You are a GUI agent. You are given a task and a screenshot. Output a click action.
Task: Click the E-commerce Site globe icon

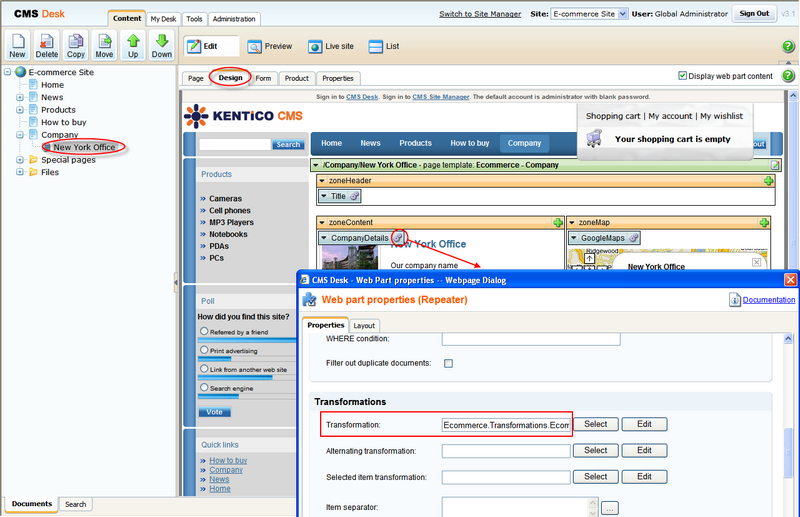(x=20, y=72)
